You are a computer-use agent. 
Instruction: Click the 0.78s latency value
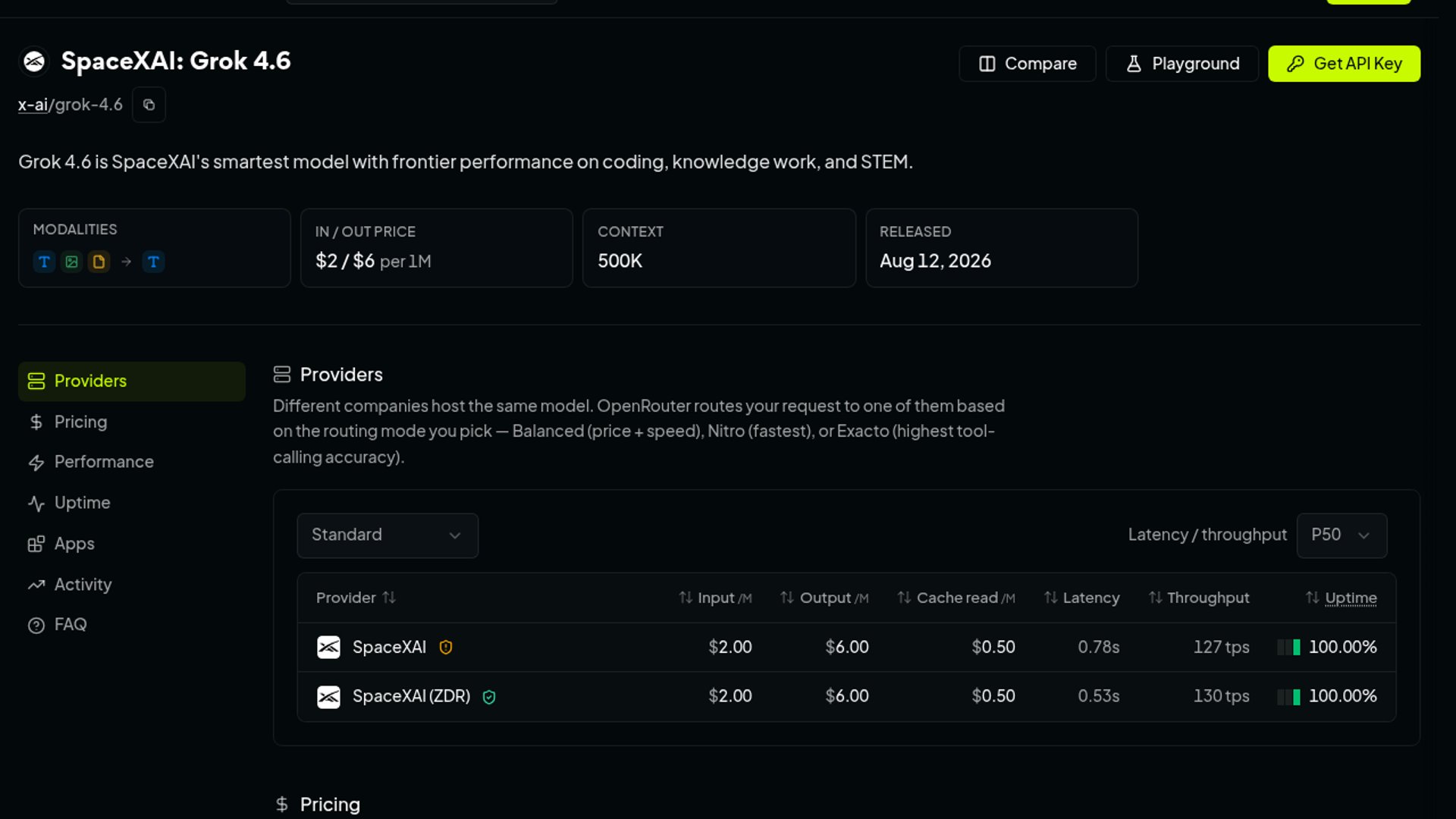tap(1098, 648)
